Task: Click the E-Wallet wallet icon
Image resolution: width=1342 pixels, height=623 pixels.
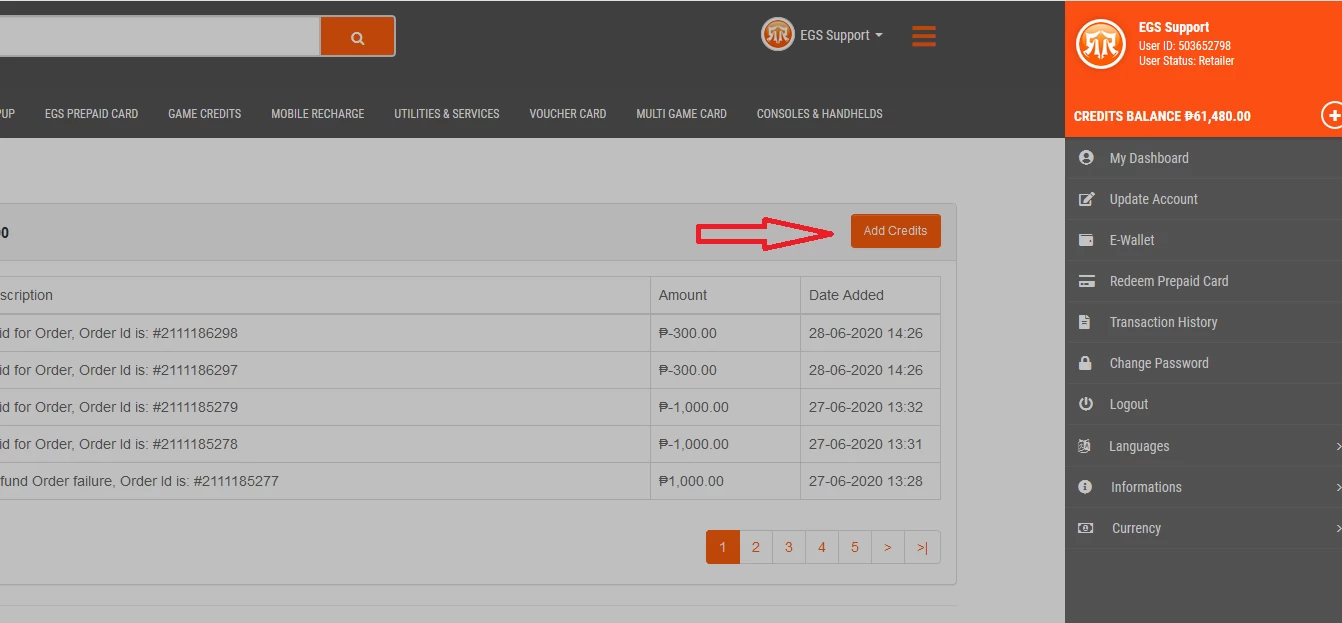Action: [1086, 240]
